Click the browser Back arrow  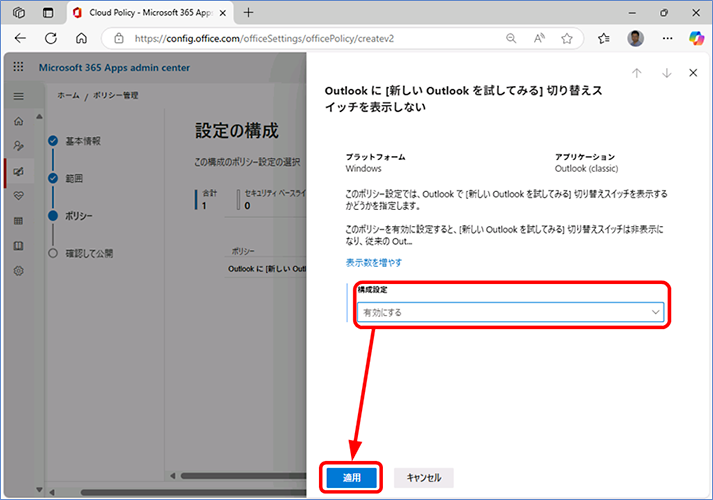[20, 39]
